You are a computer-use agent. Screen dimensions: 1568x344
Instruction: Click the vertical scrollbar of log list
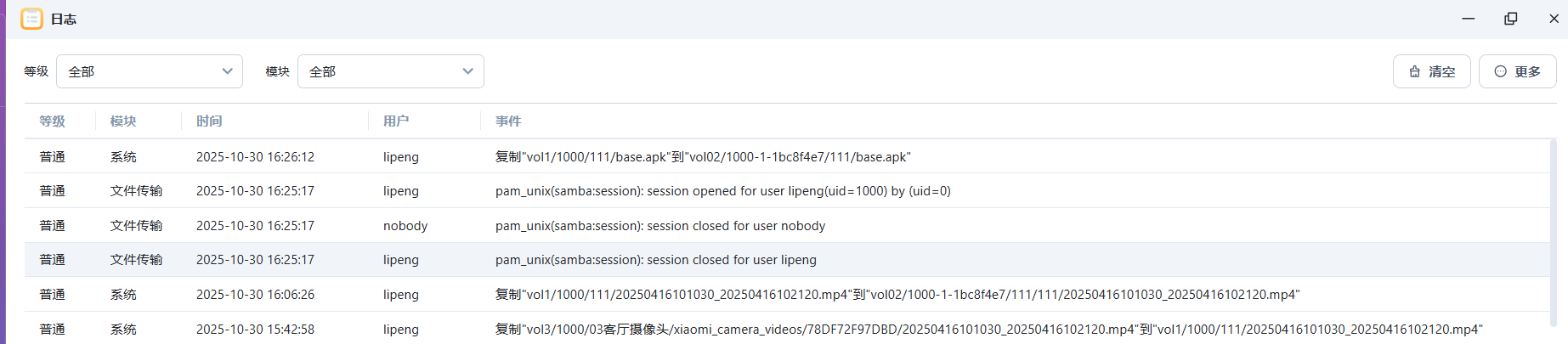1554,229
